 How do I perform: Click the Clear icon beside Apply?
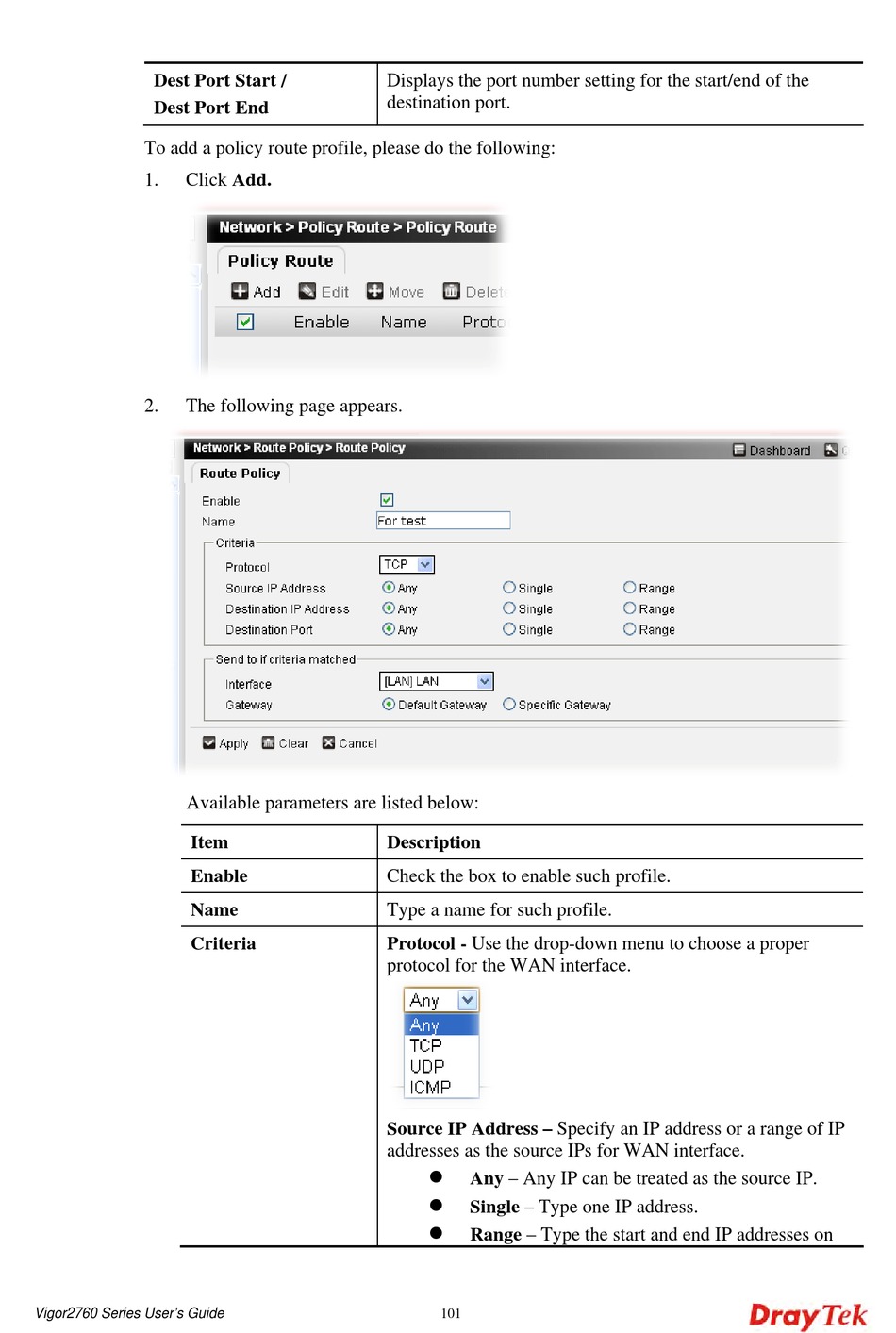pyautogui.click(x=269, y=743)
